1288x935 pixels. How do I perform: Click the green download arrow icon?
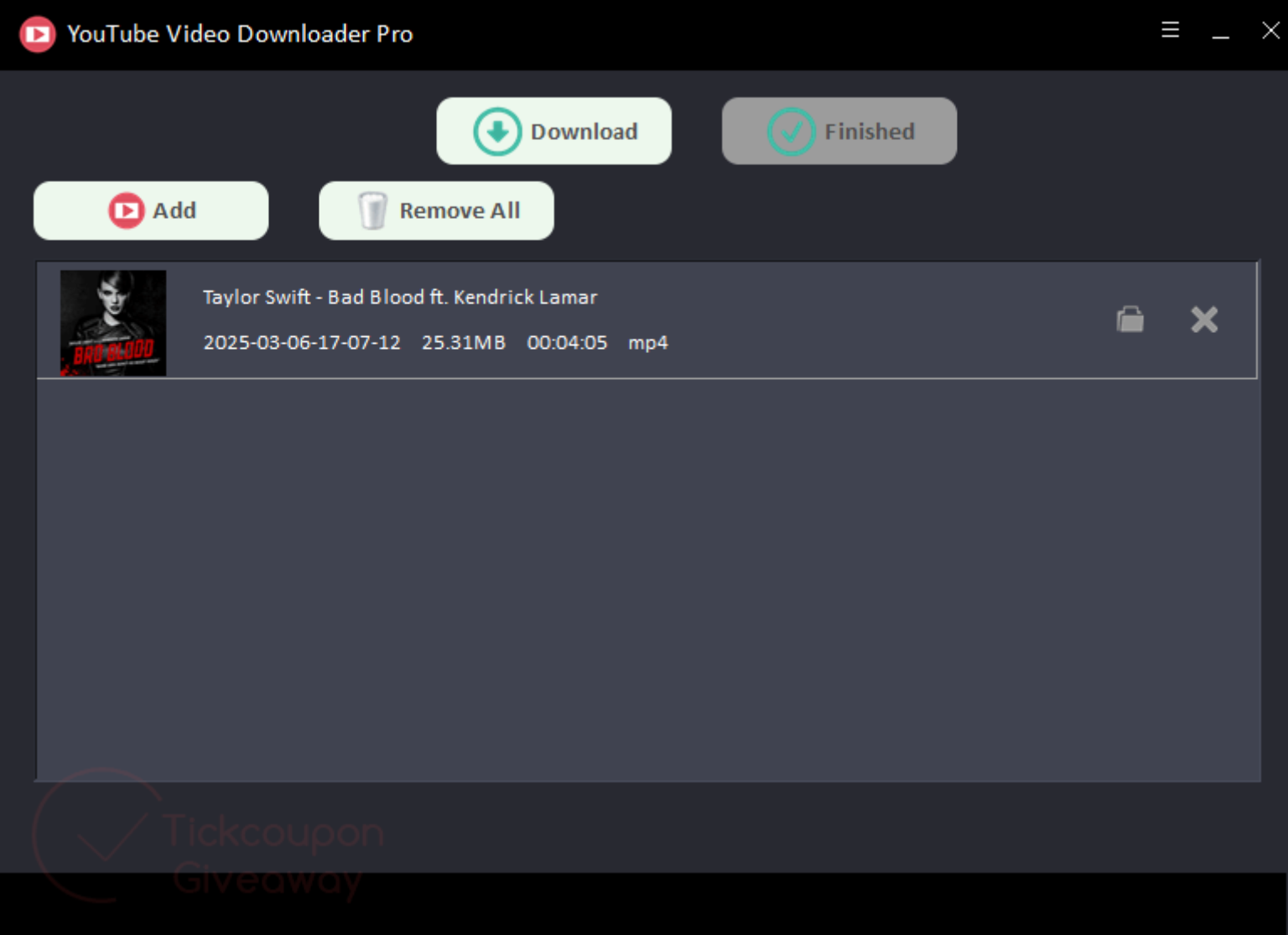click(496, 131)
